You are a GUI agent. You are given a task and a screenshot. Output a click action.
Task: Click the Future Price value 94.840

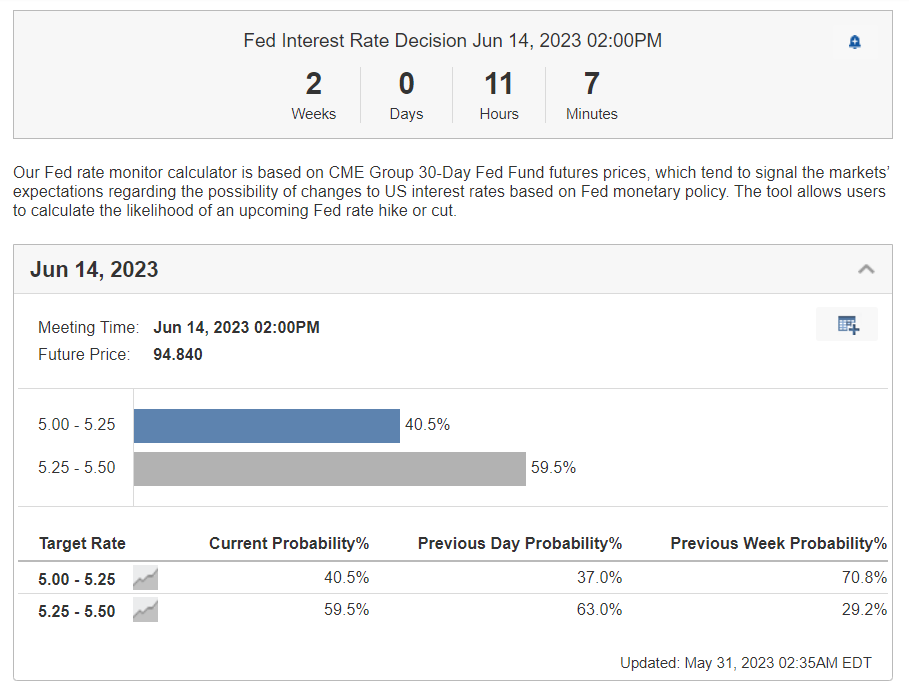[178, 354]
